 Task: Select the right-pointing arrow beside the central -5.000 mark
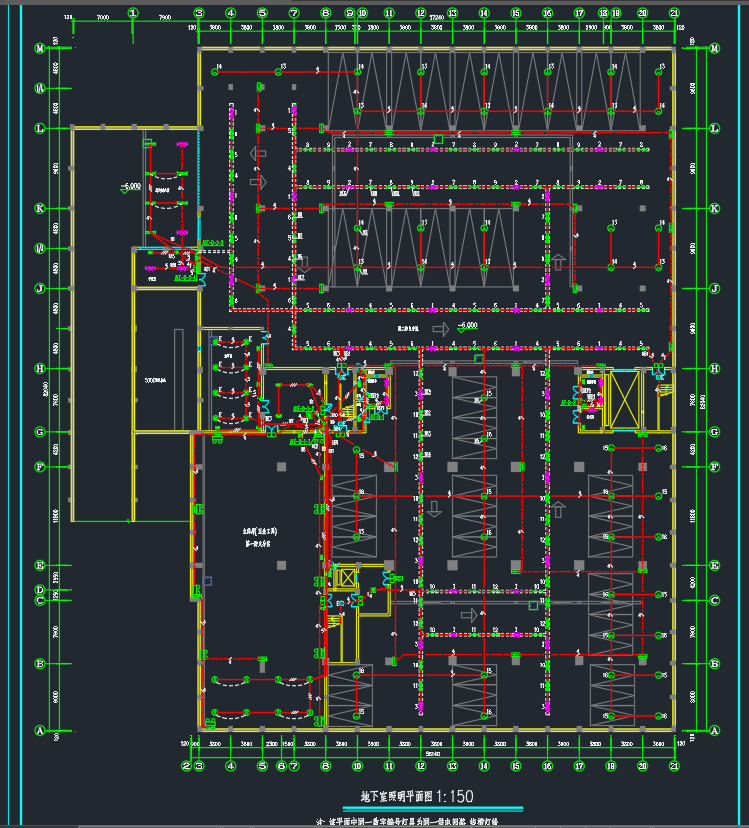[x=440, y=328]
